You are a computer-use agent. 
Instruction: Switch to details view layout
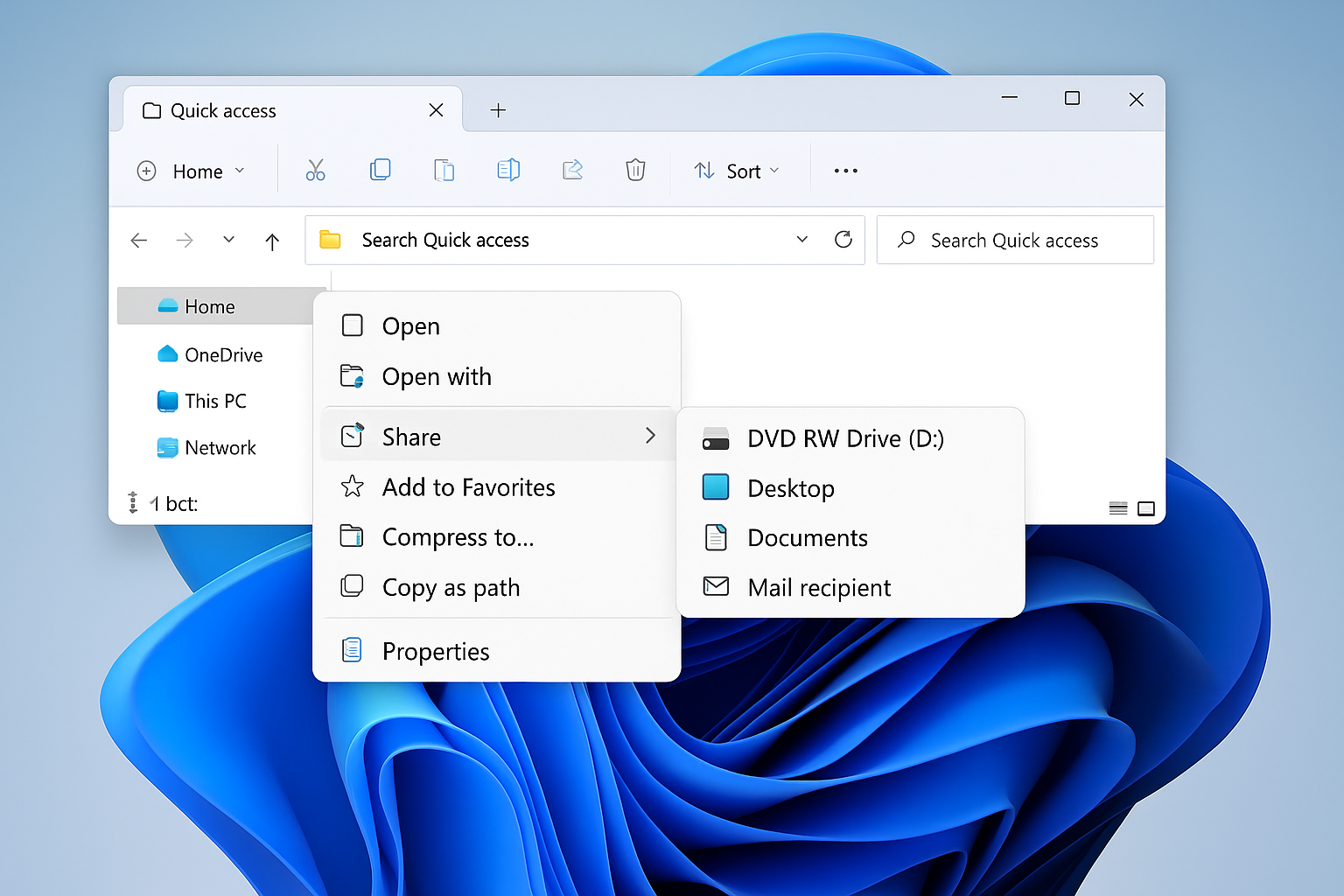click(x=1117, y=507)
